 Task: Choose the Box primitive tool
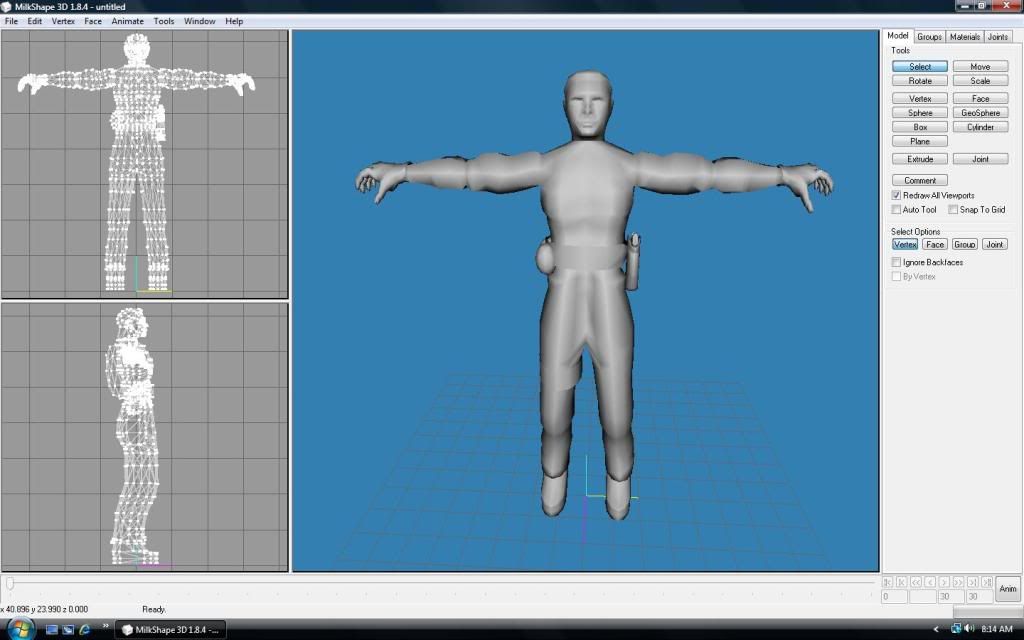(920, 127)
